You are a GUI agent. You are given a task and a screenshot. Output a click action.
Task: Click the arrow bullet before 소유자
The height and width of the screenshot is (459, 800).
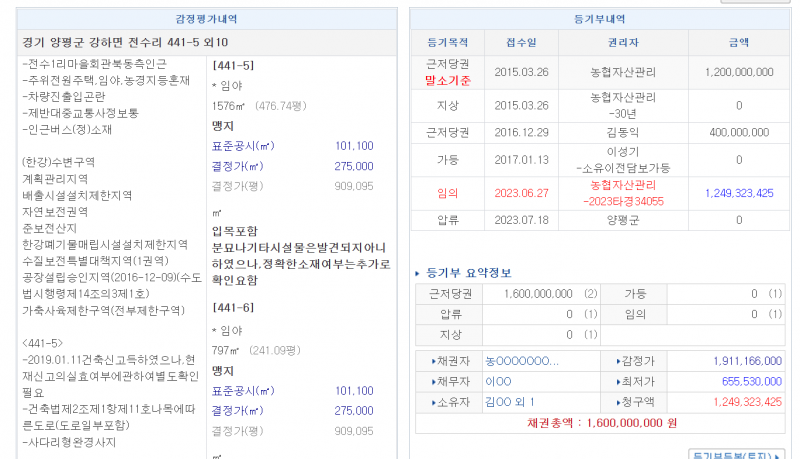point(434,401)
